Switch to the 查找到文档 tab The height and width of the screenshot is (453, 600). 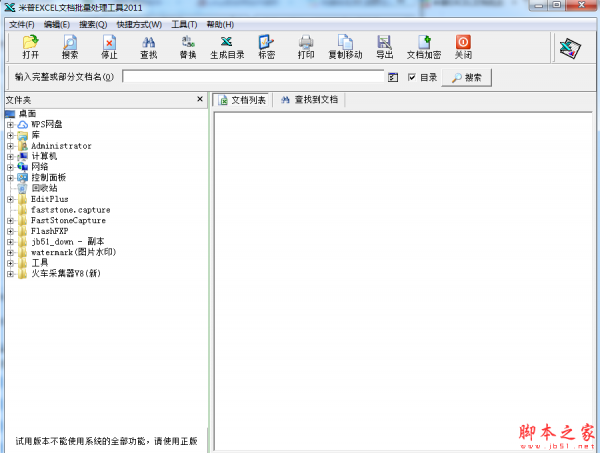(x=309, y=100)
